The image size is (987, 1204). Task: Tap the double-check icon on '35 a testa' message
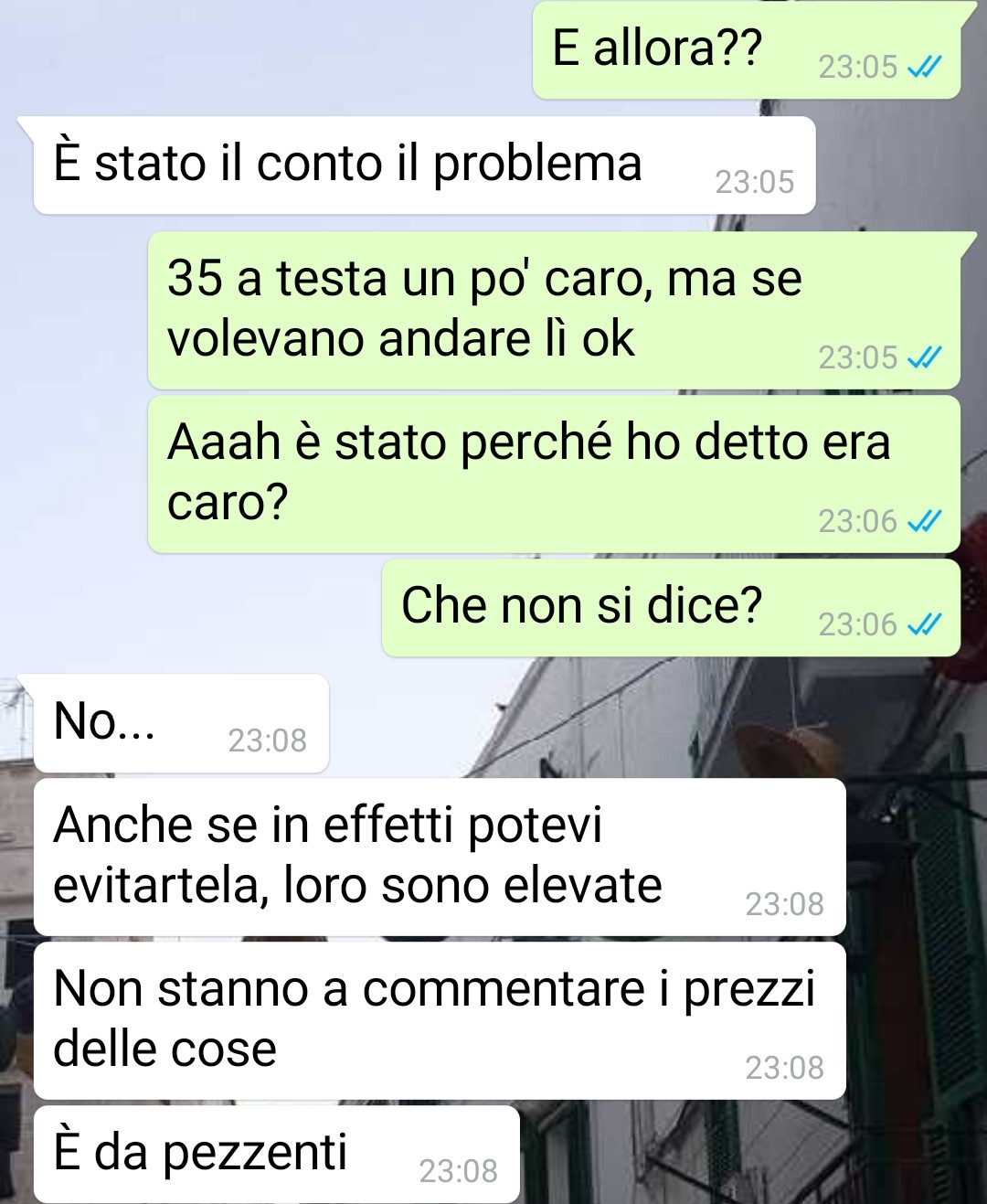924,357
